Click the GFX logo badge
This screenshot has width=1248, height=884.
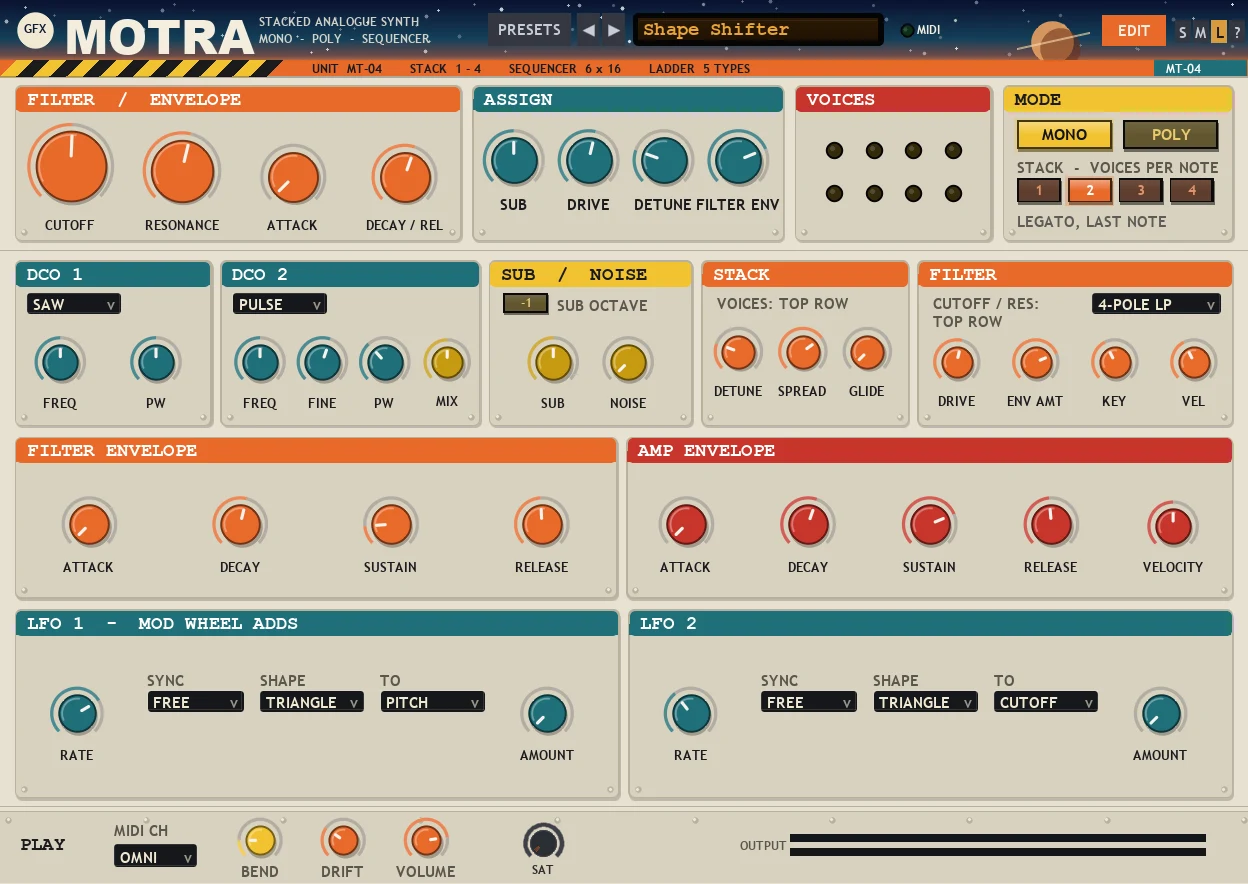pyautogui.click(x=36, y=32)
